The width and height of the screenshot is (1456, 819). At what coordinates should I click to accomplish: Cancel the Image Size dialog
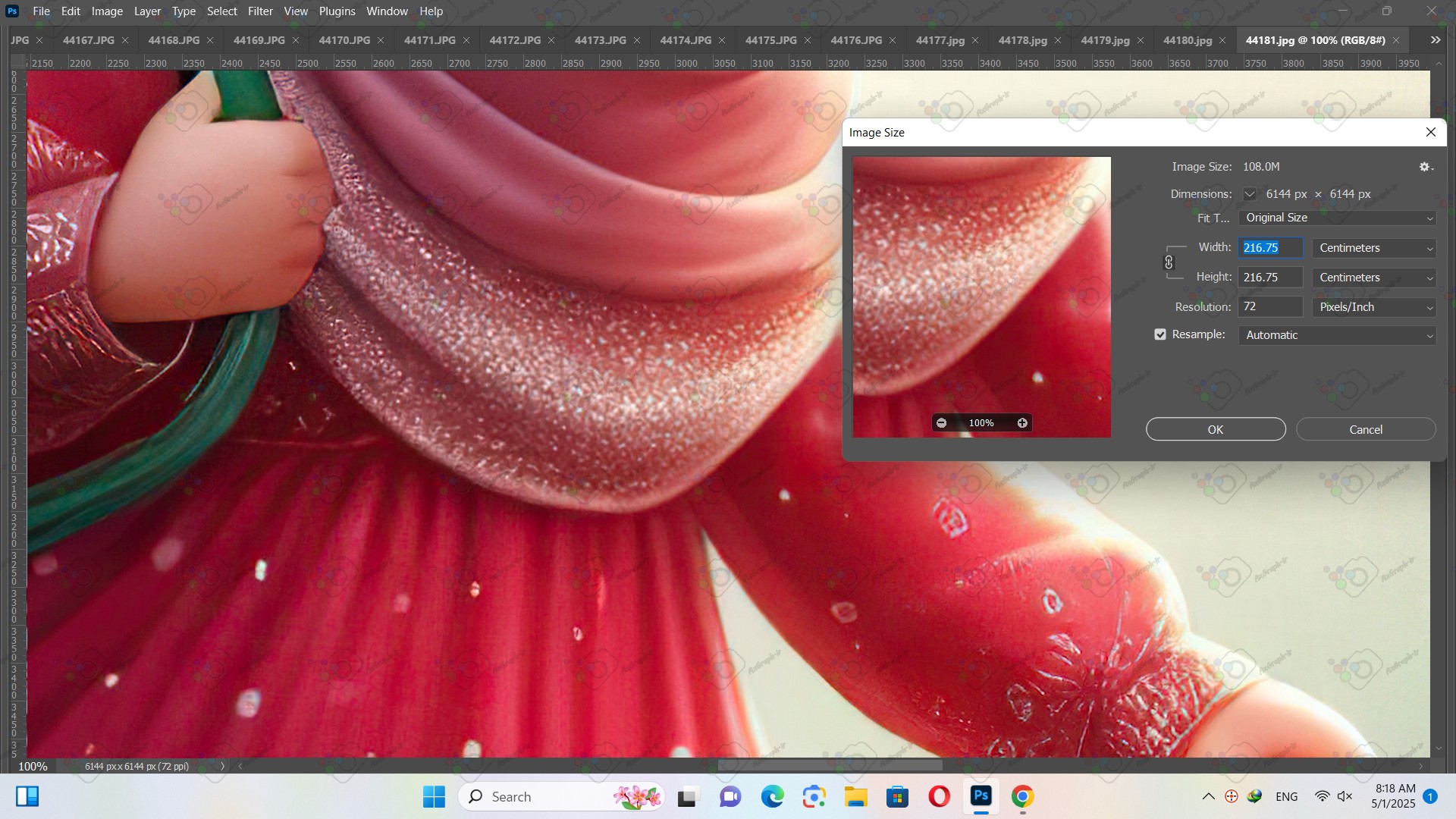pos(1366,429)
